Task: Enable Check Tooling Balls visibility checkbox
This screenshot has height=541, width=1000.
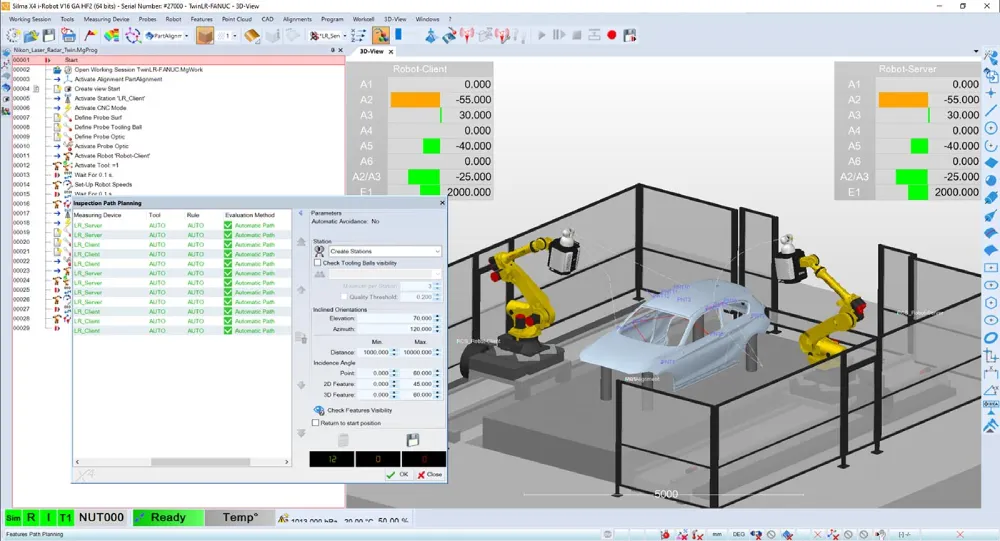Action: (x=318, y=263)
